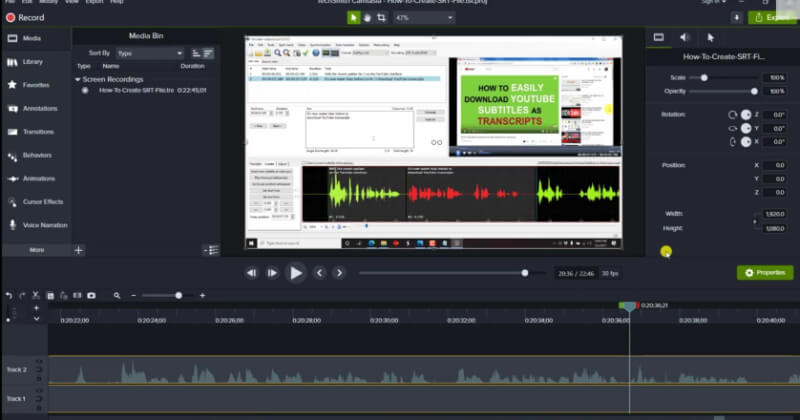800x420 pixels.
Task: Click the playback scrubber handle
Action: click(x=524, y=273)
